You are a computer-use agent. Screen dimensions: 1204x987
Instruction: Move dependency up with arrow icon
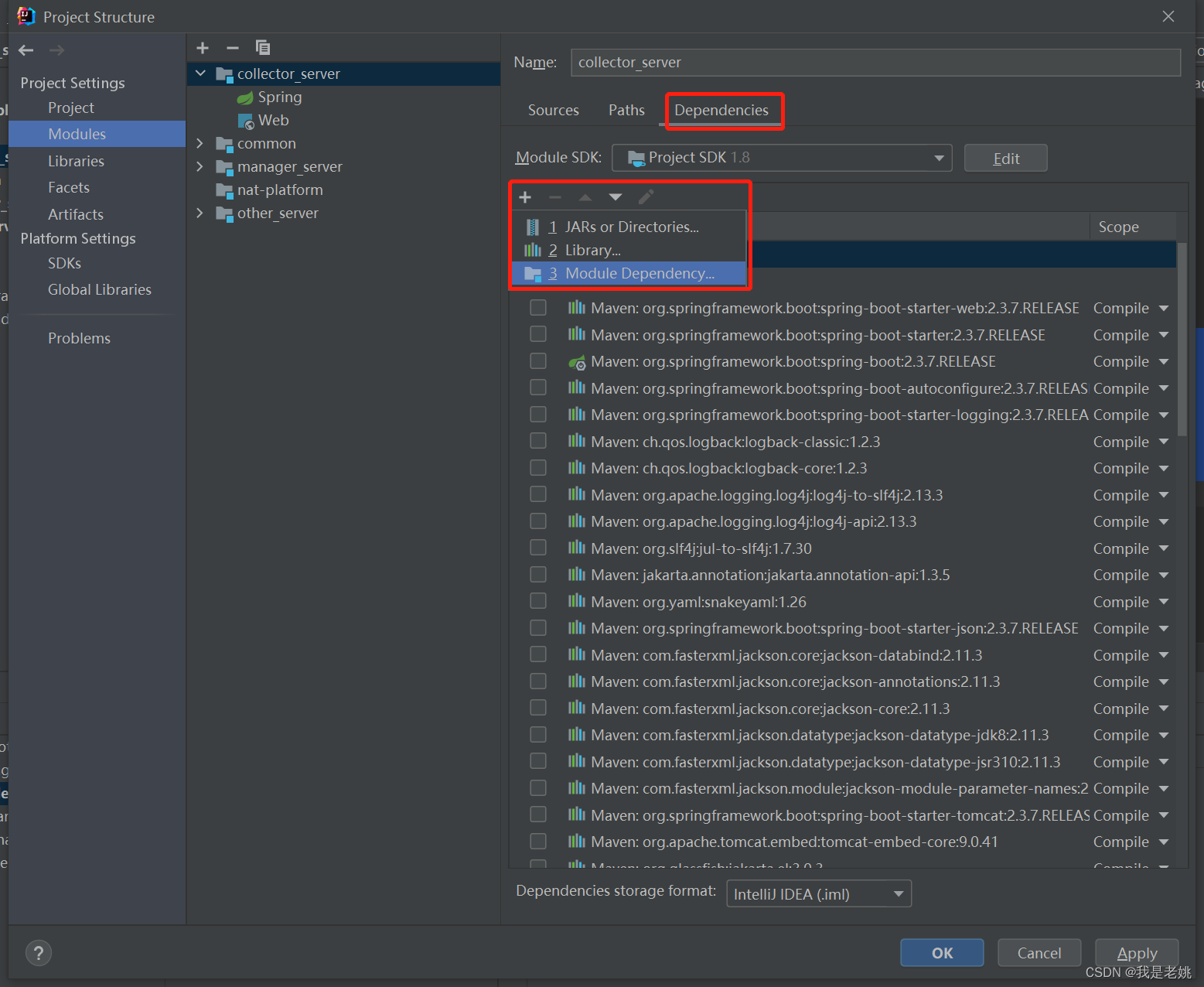(585, 197)
